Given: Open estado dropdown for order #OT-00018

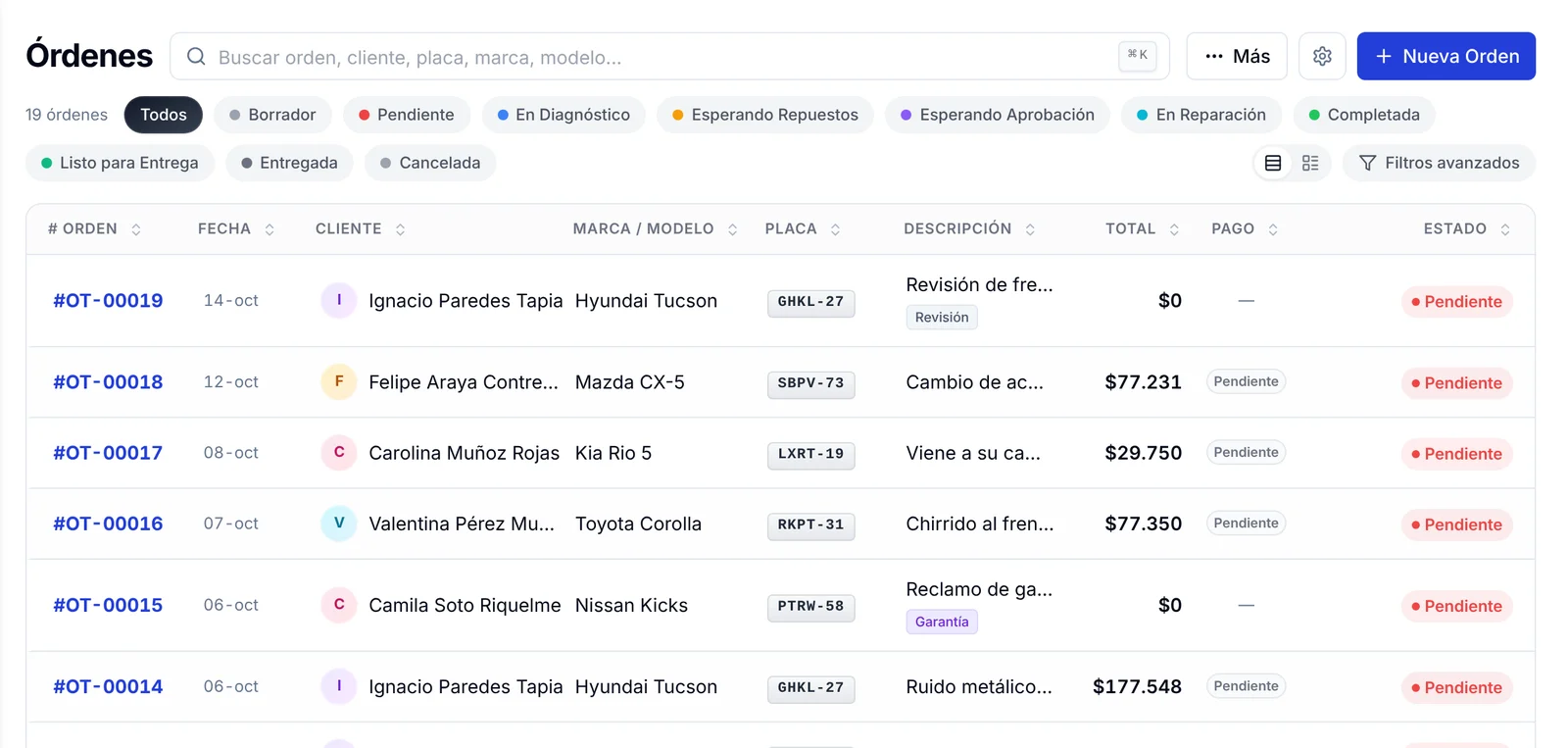Looking at the screenshot, I should (x=1457, y=383).
